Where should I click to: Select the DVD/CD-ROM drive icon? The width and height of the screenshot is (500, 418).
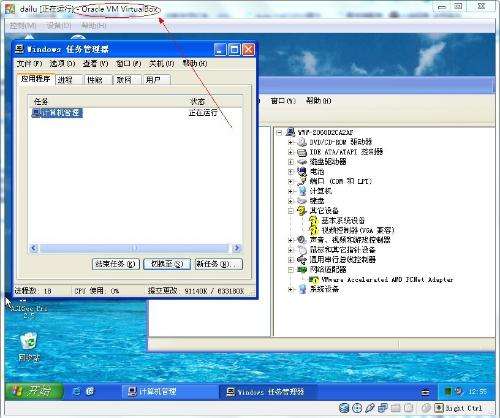coord(302,142)
